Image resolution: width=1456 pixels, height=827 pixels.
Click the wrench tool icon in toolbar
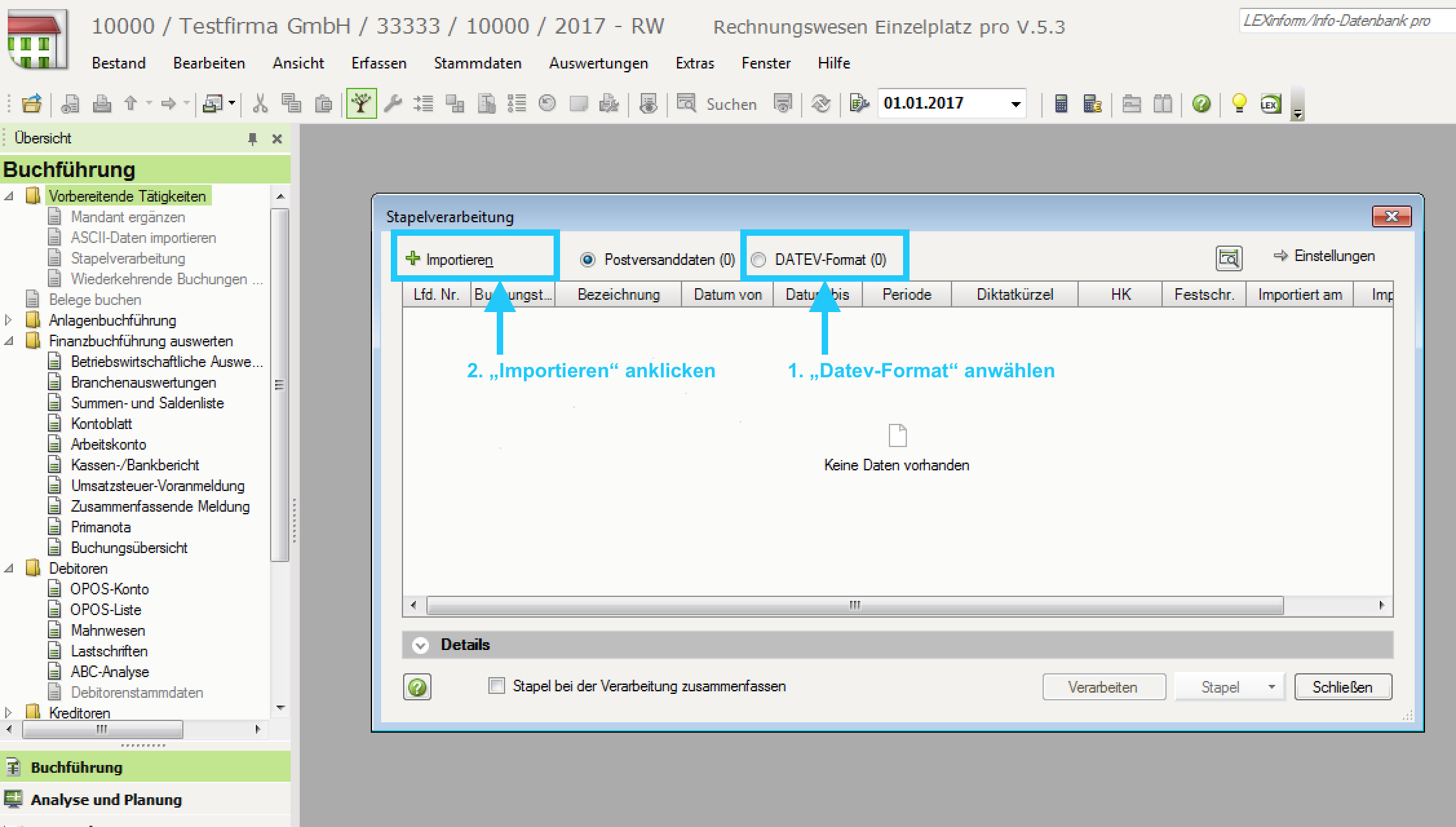coord(393,103)
